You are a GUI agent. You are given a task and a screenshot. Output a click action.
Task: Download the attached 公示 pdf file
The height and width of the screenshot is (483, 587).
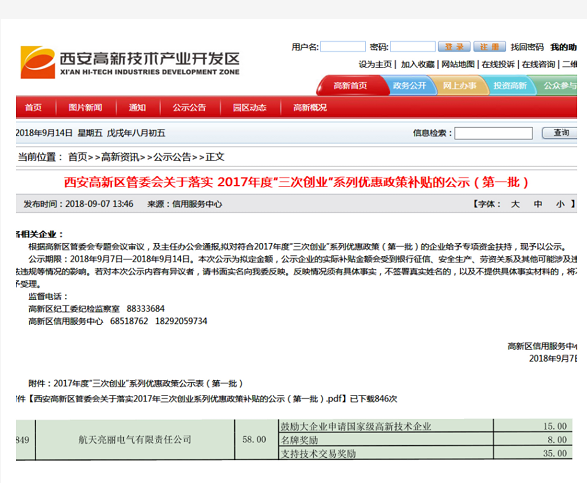point(187,399)
